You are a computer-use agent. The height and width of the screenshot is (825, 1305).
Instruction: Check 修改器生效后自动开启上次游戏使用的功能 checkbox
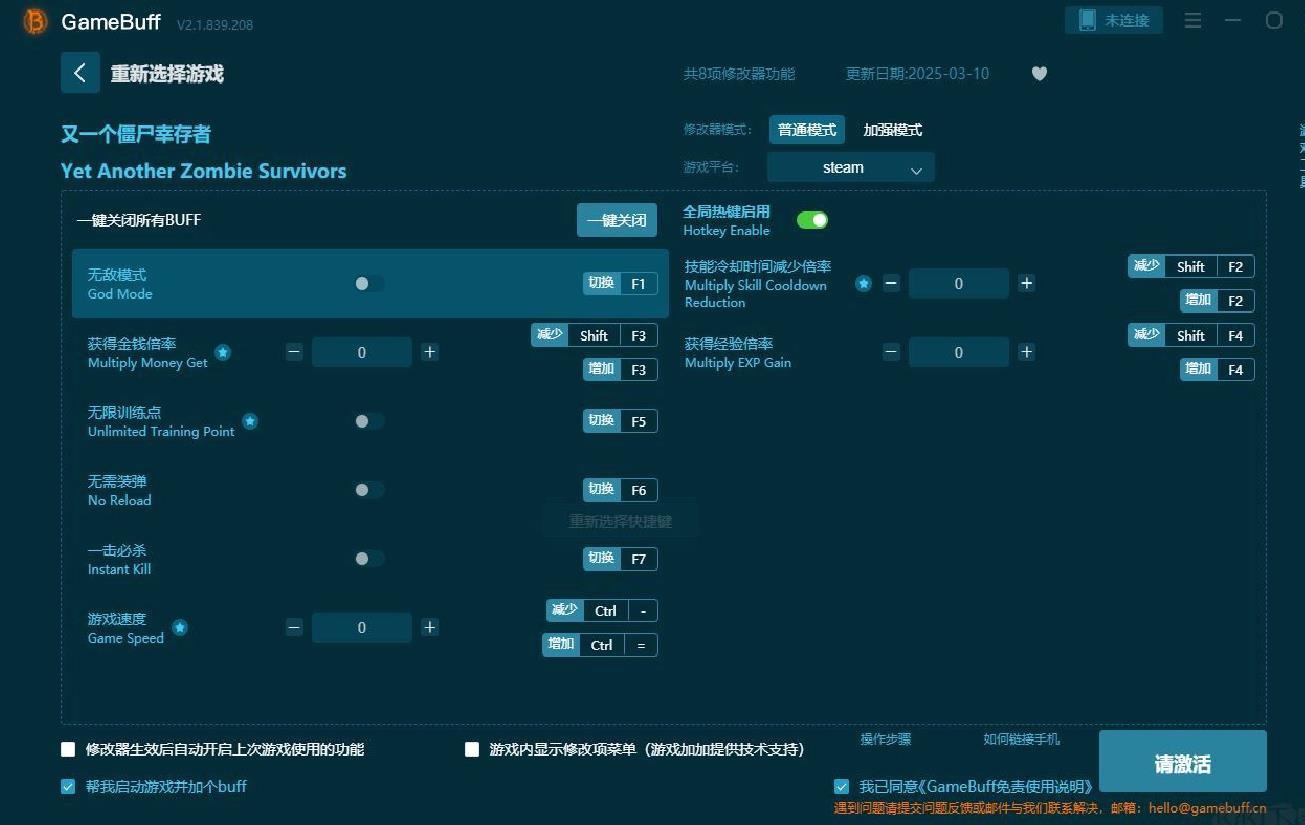coord(68,749)
